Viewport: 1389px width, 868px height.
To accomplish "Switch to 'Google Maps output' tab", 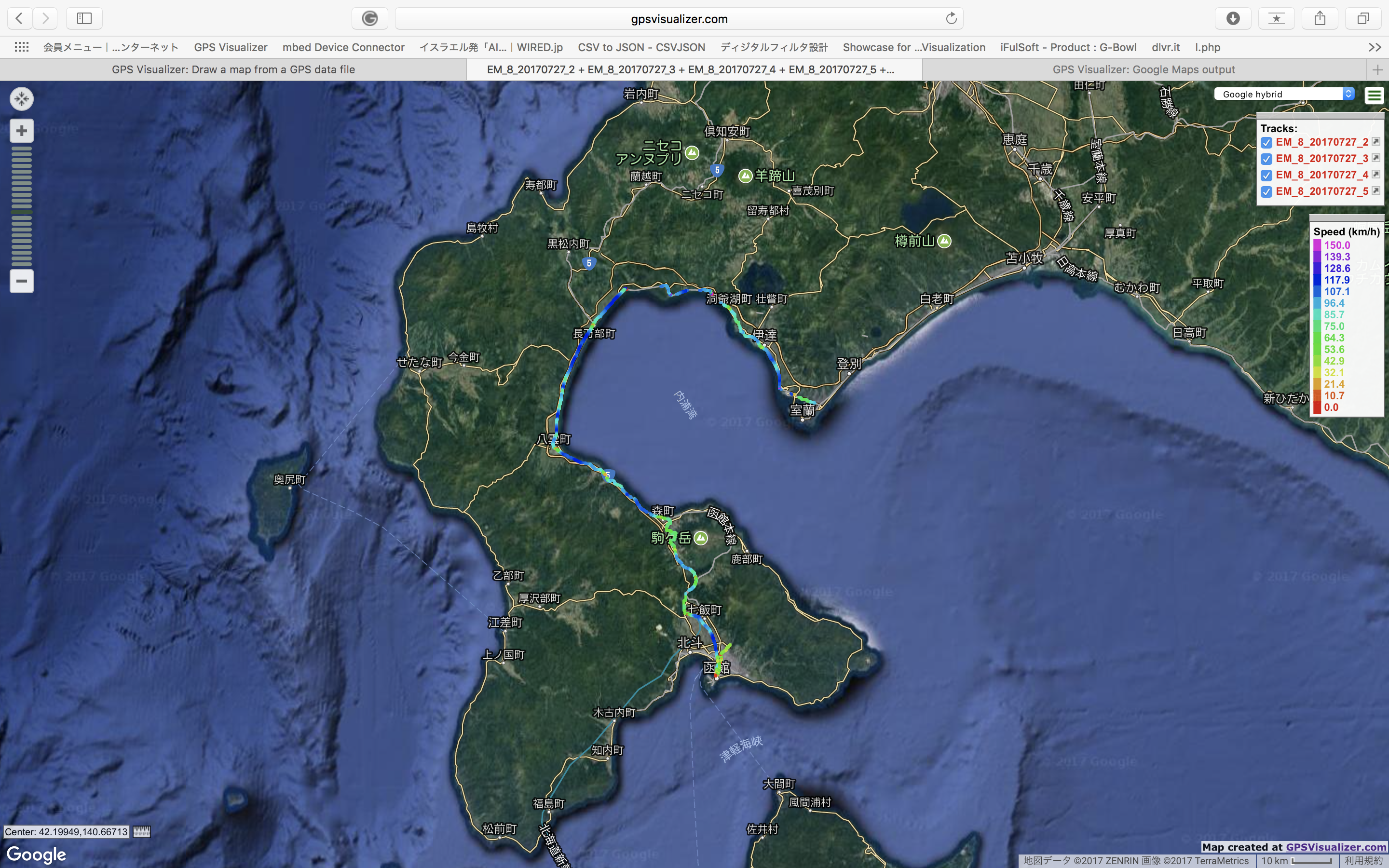I will pos(1144,69).
